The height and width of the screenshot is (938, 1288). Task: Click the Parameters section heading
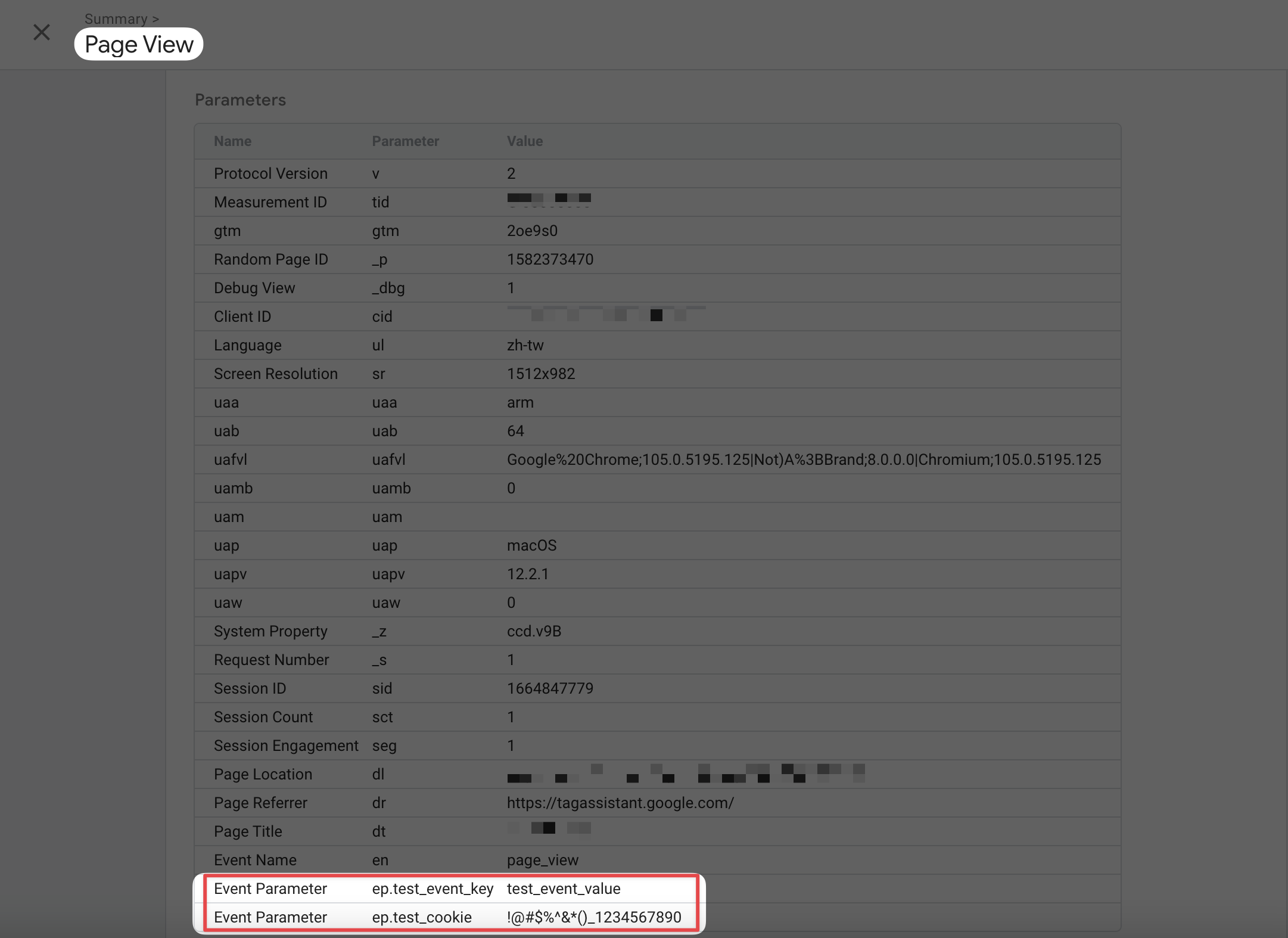point(240,100)
